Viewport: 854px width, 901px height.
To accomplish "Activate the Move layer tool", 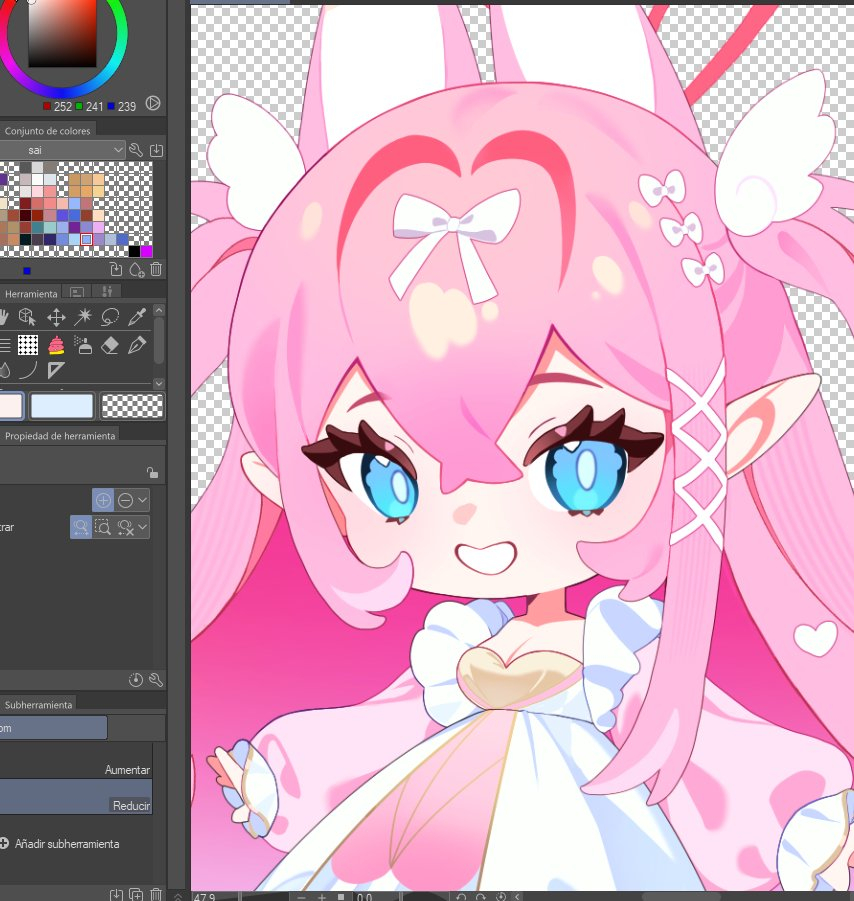I will (x=56, y=317).
